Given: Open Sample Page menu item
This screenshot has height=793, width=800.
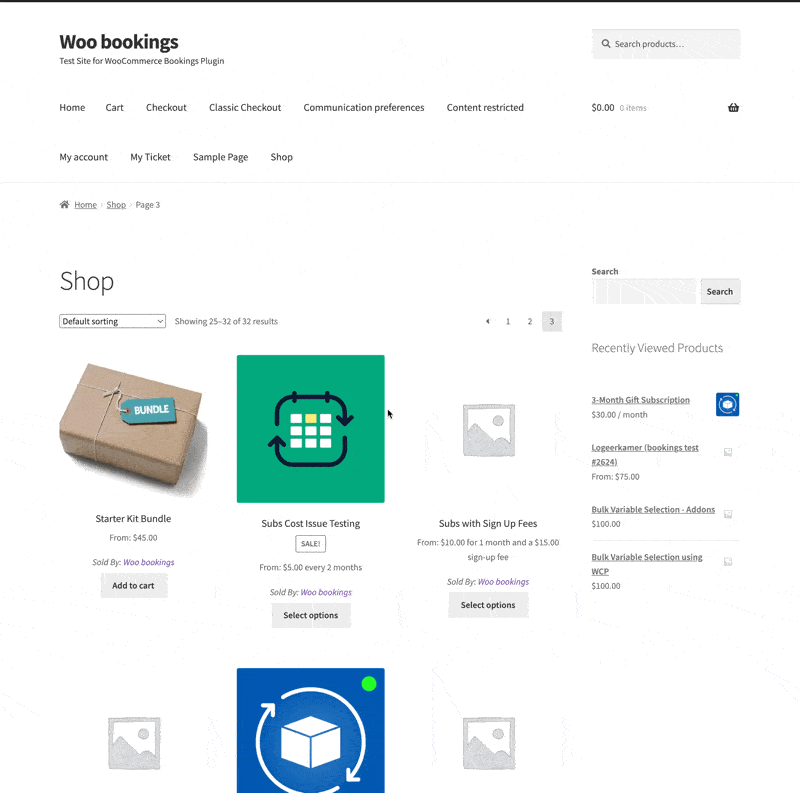Looking at the screenshot, I should point(220,157).
